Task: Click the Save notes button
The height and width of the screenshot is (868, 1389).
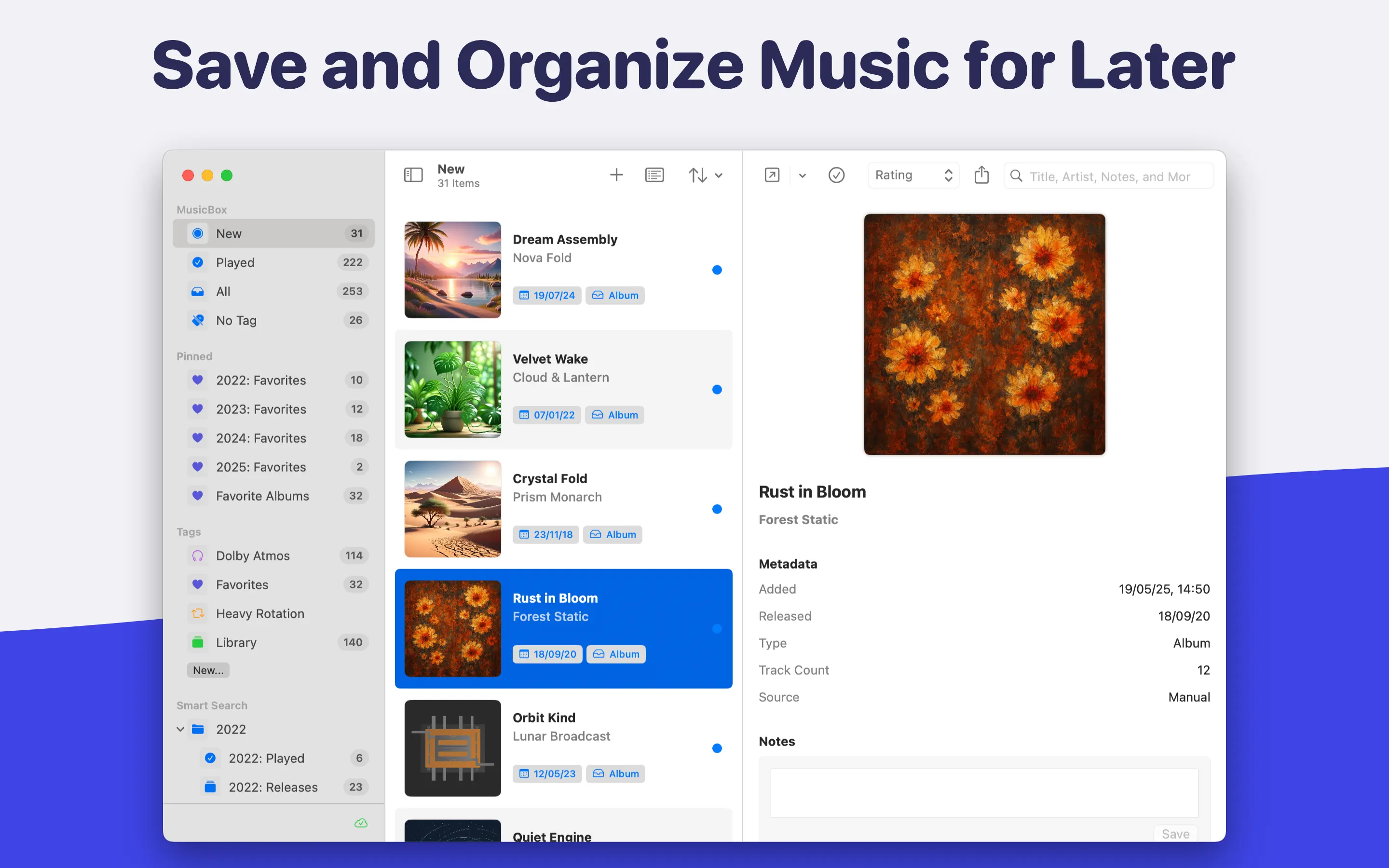Action: point(1175,834)
